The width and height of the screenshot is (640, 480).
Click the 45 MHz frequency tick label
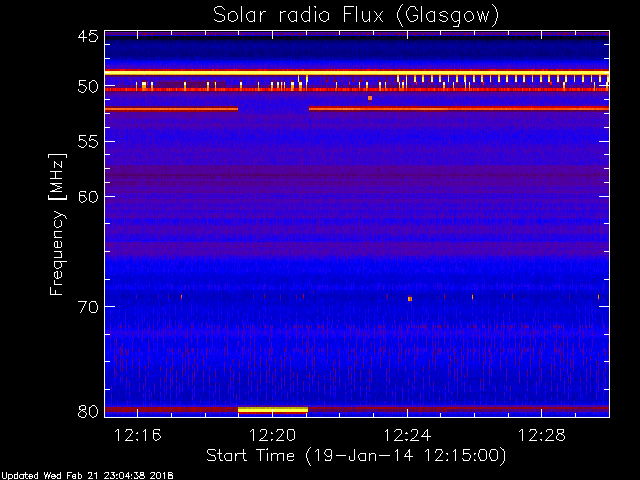click(88, 36)
